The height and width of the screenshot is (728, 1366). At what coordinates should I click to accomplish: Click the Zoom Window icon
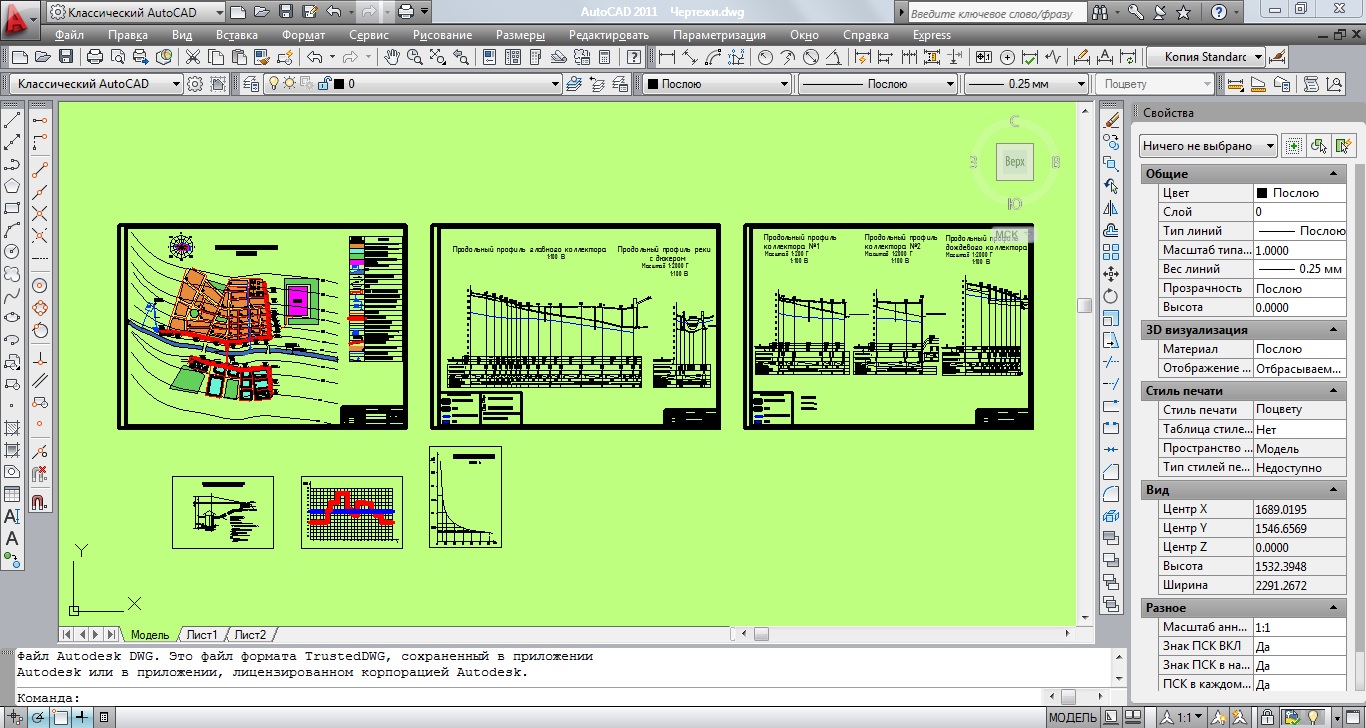(439, 57)
